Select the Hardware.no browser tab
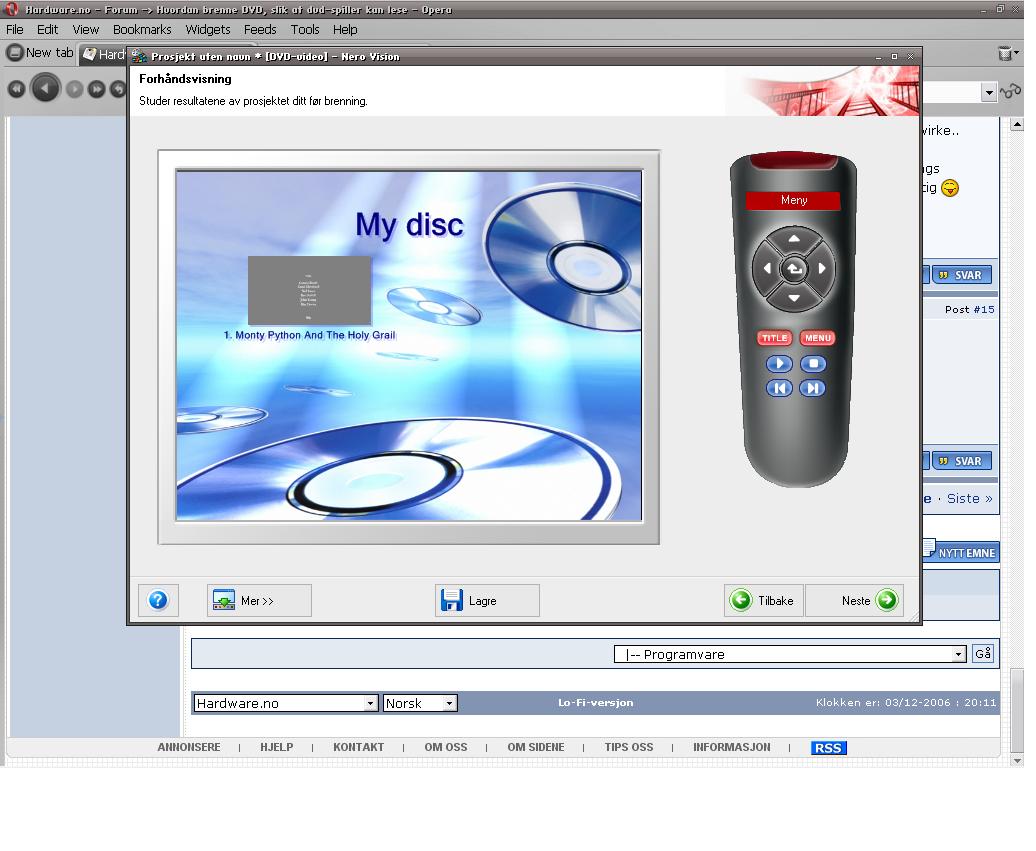 (x=104, y=55)
